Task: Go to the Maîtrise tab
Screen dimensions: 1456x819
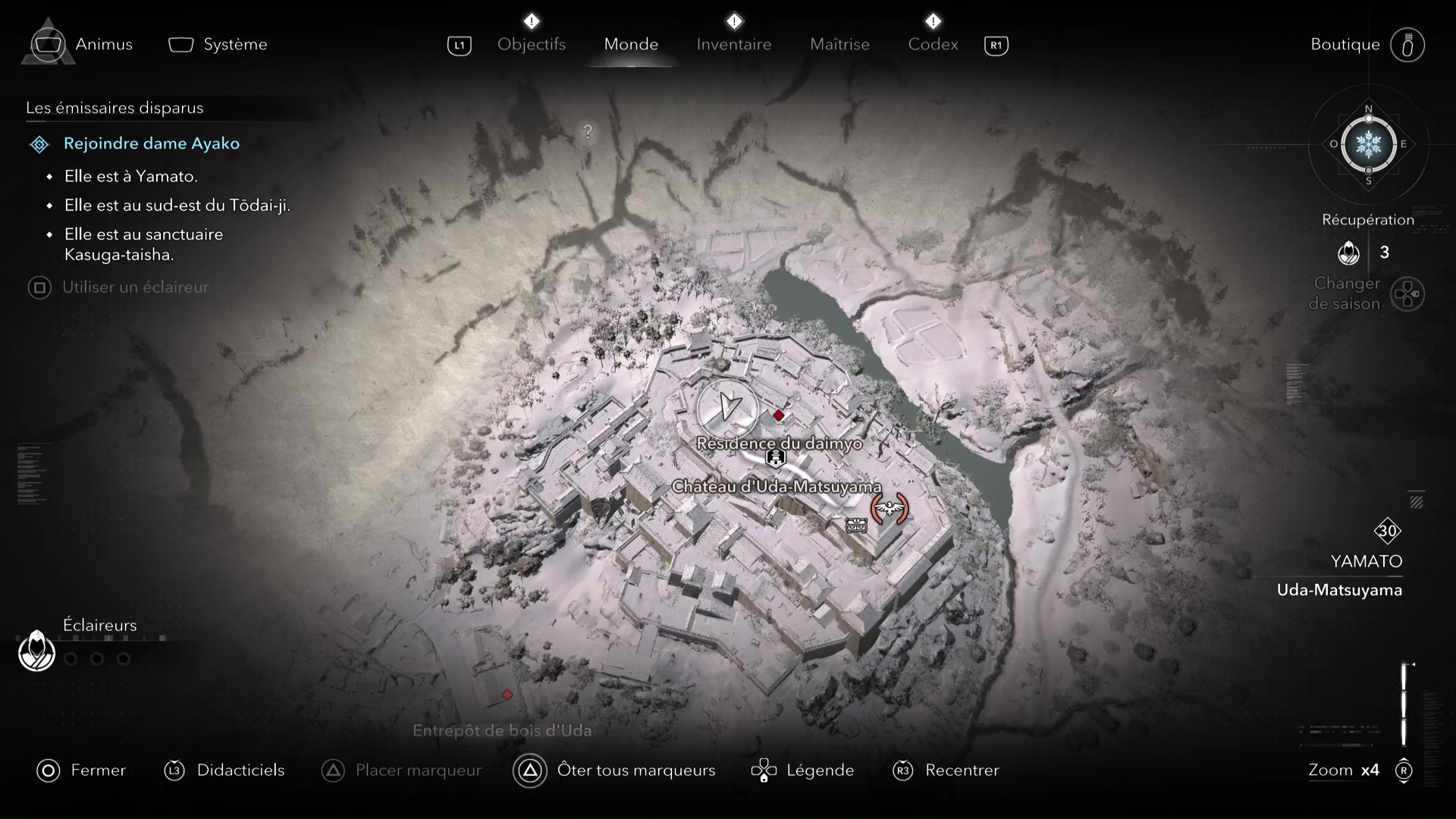Action: coord(839,45)
